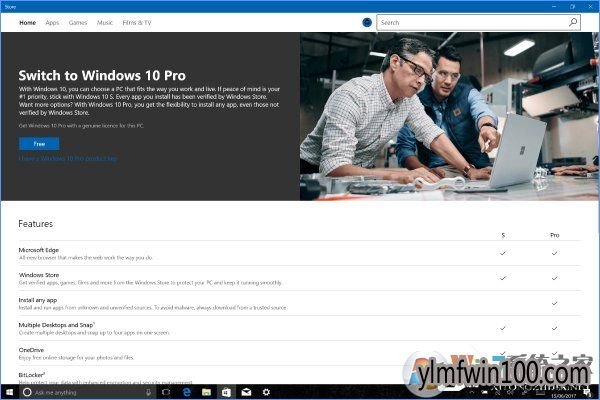The width and height of the screenshot is (600, 400).
Task: Open the Films & TV tab
Action: (x=137, y=23)
